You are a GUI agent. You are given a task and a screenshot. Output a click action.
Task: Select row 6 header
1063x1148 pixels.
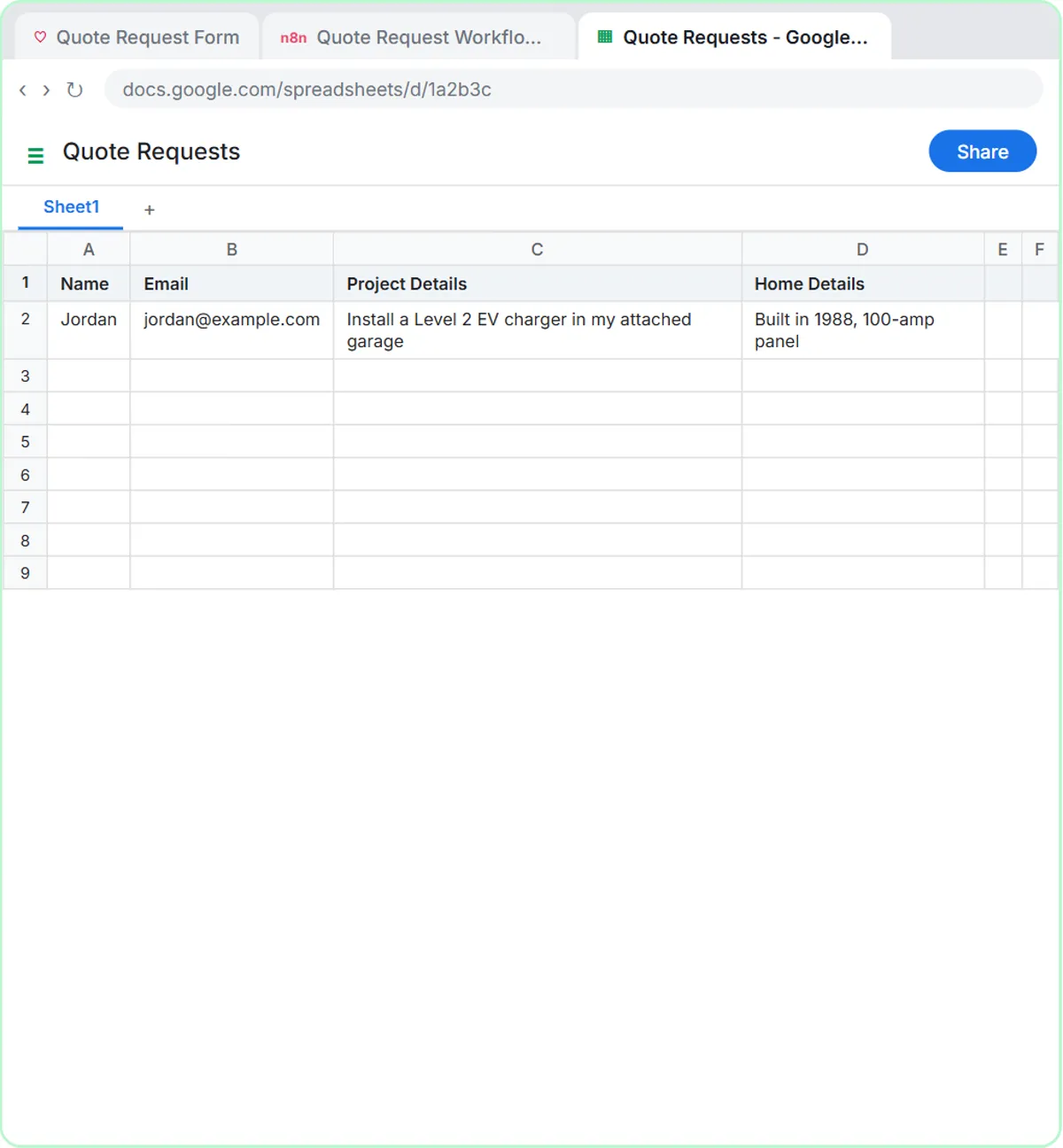click(26, 474)
